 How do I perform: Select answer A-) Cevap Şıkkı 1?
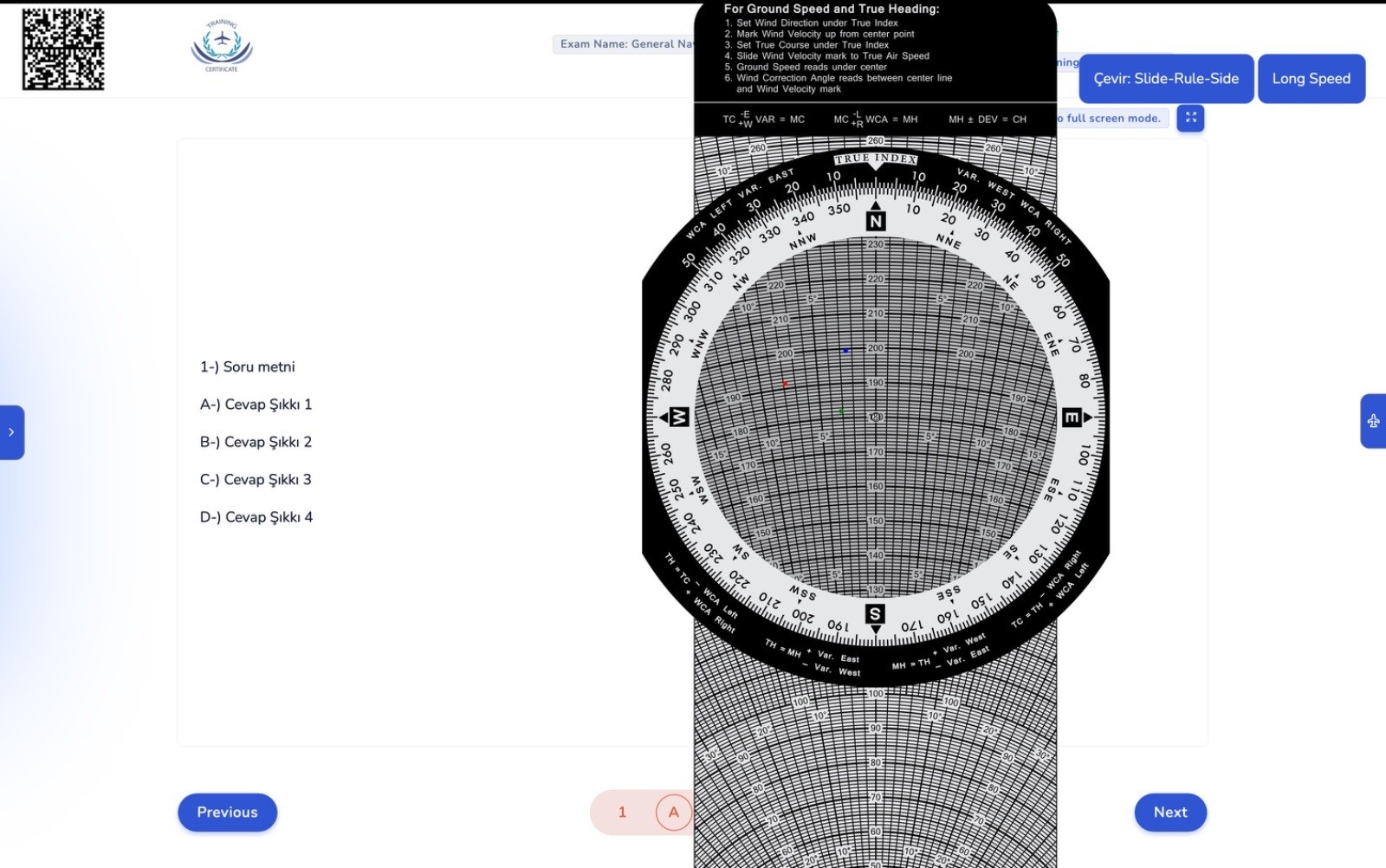(x=256, y=404)
